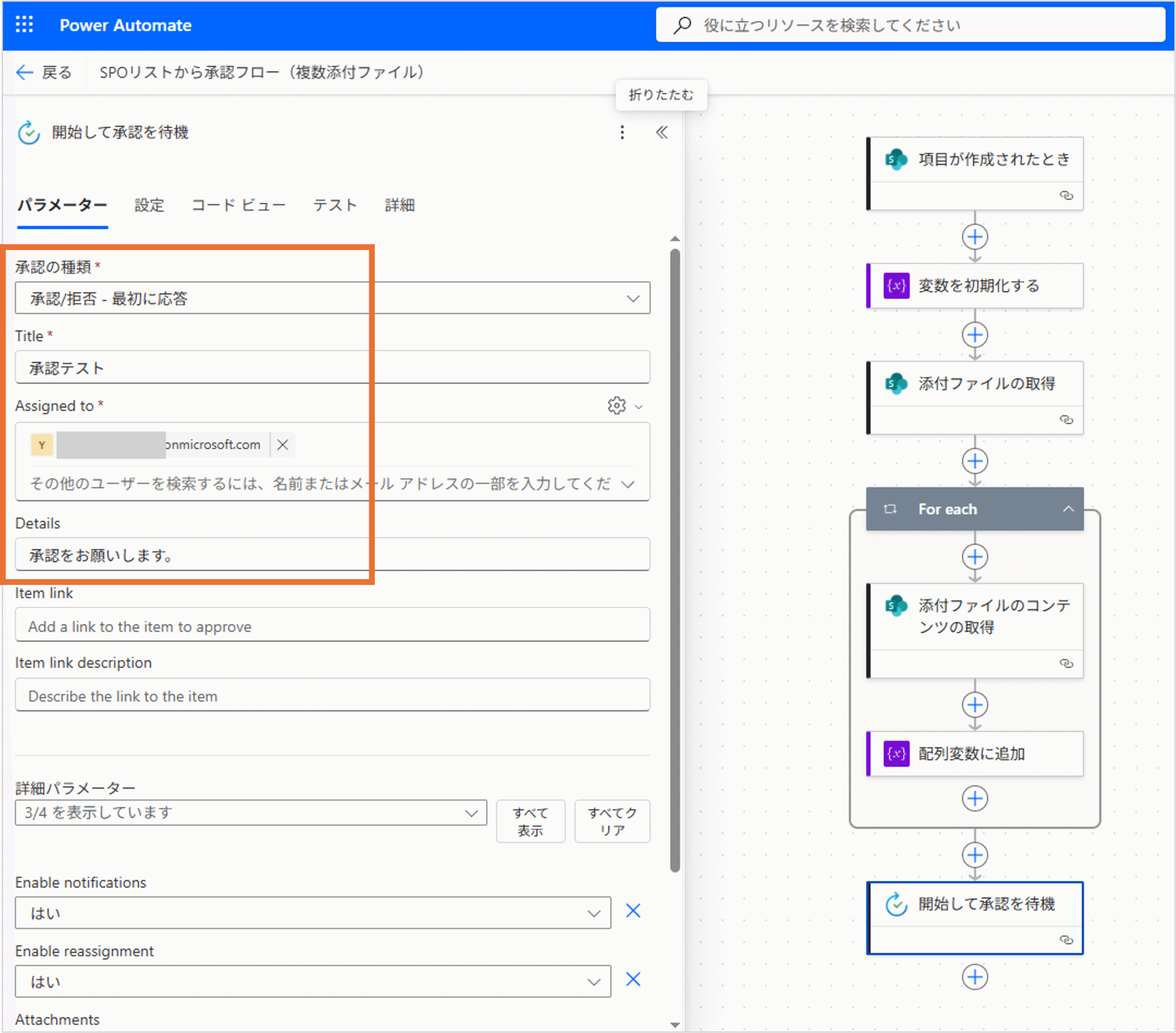Collapse the For each loop container

click(x=1069, y=509)
